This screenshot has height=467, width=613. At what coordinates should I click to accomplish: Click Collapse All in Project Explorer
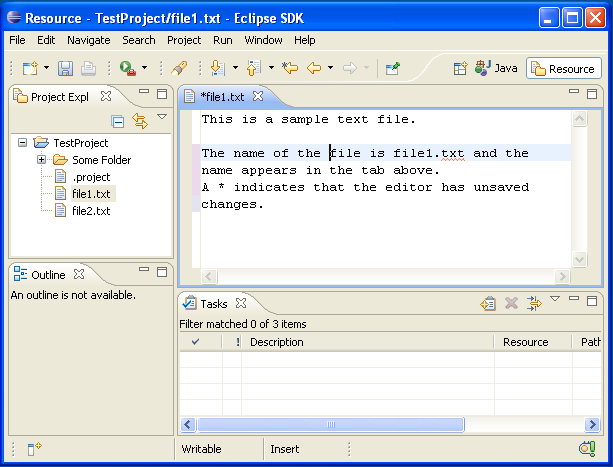(x=118, y=122)
